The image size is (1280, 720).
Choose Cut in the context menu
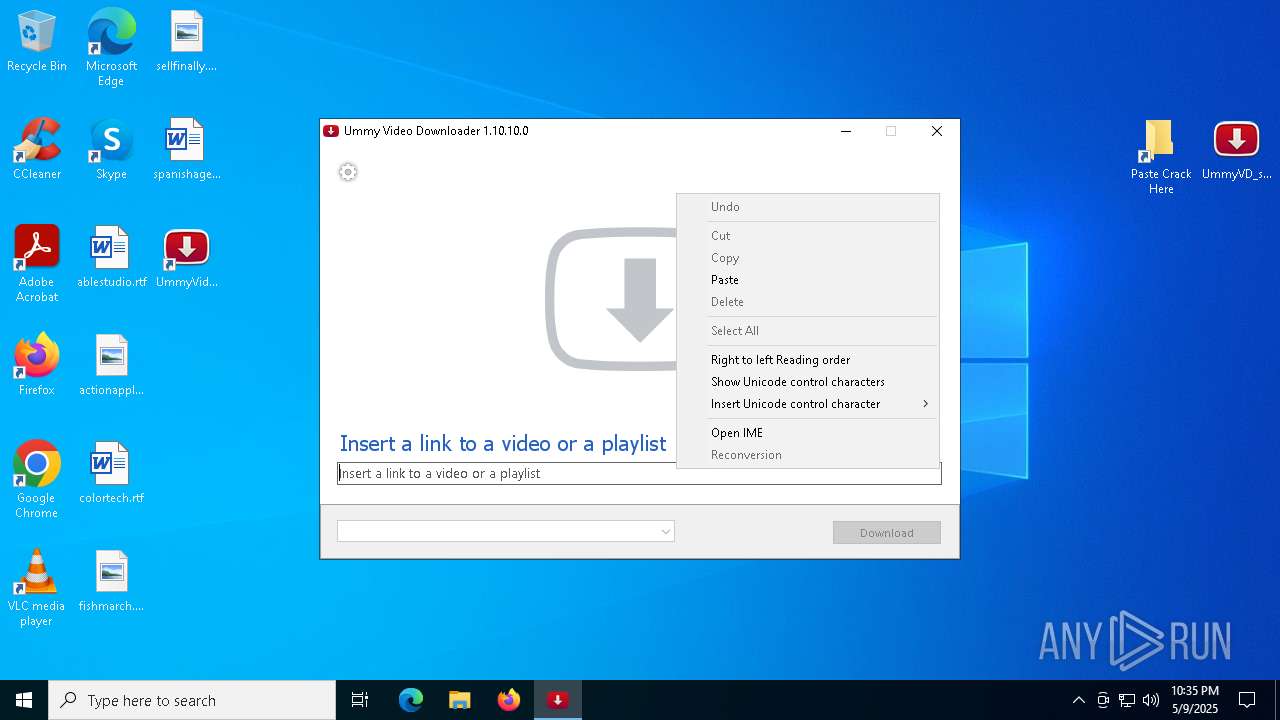click(808, 236)
